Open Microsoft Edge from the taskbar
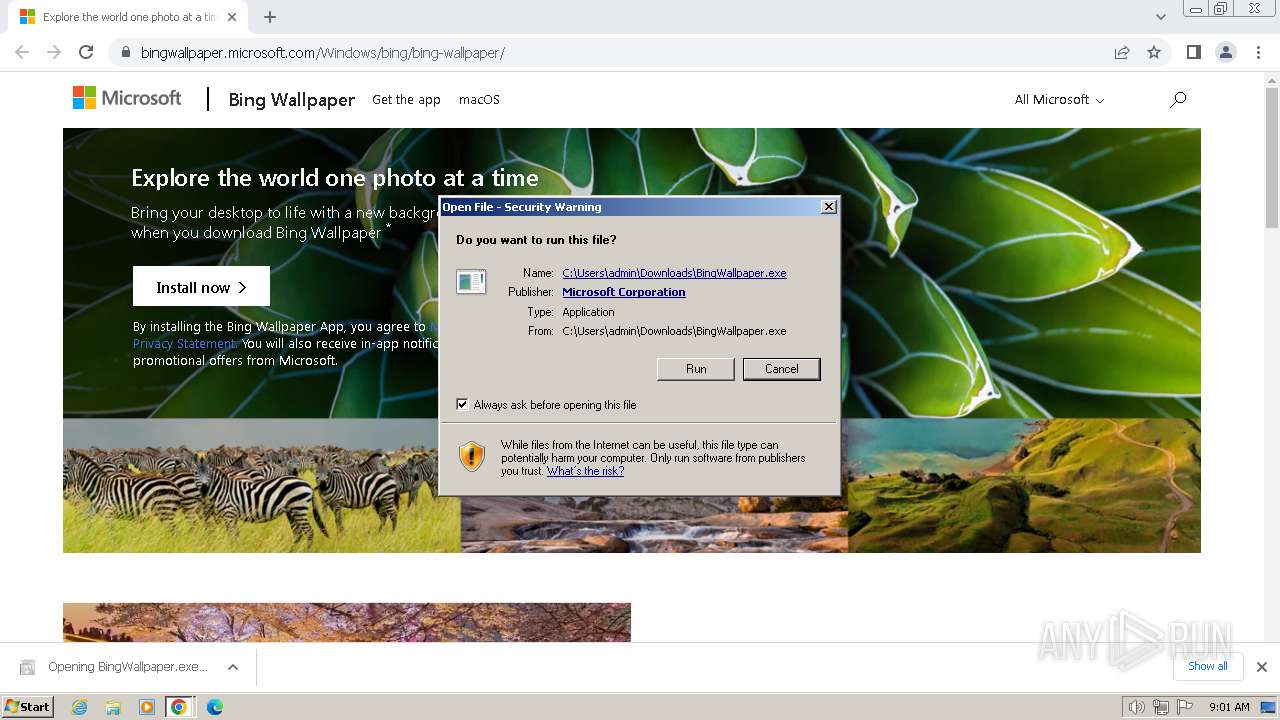The width and height of the screenshot is (1280, 720). [x=214, y=707]
